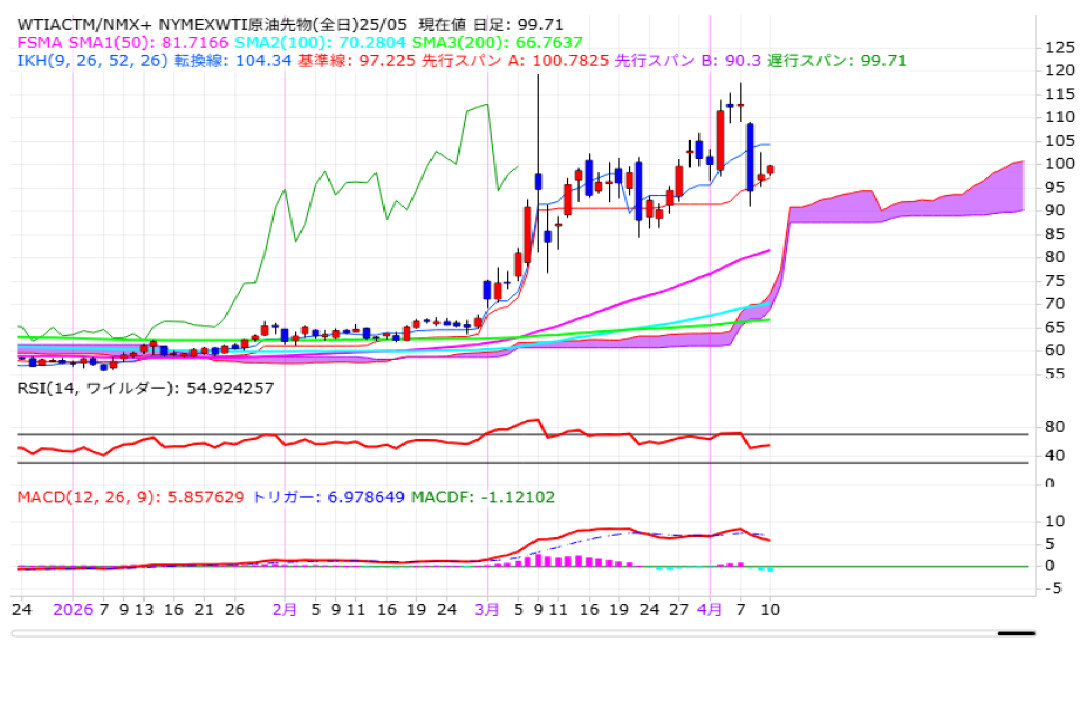Viewport: 1080px width, 706px height.
Task: Click the 転換線 104.34 legend entry
Action: coord(232,60)
